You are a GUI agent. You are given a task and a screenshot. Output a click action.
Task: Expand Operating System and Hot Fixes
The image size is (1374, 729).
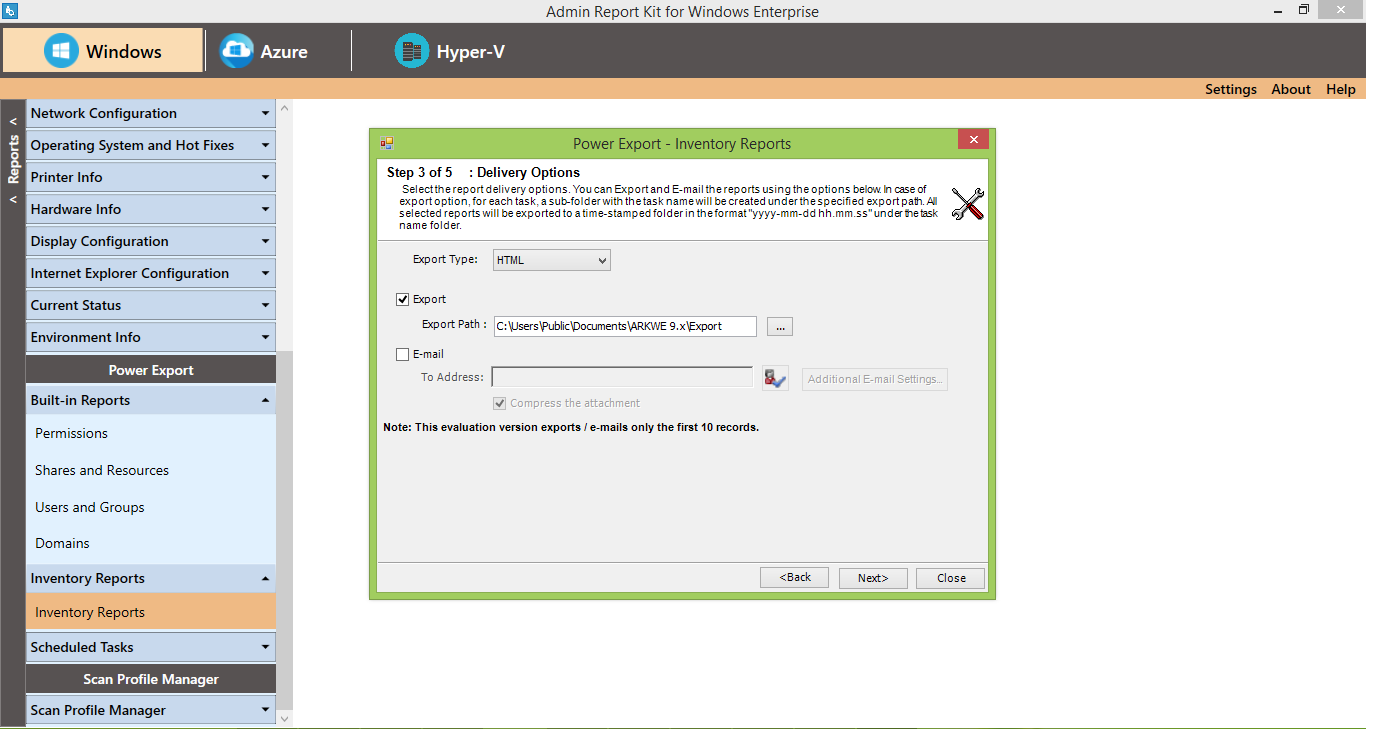click(150, 145)
